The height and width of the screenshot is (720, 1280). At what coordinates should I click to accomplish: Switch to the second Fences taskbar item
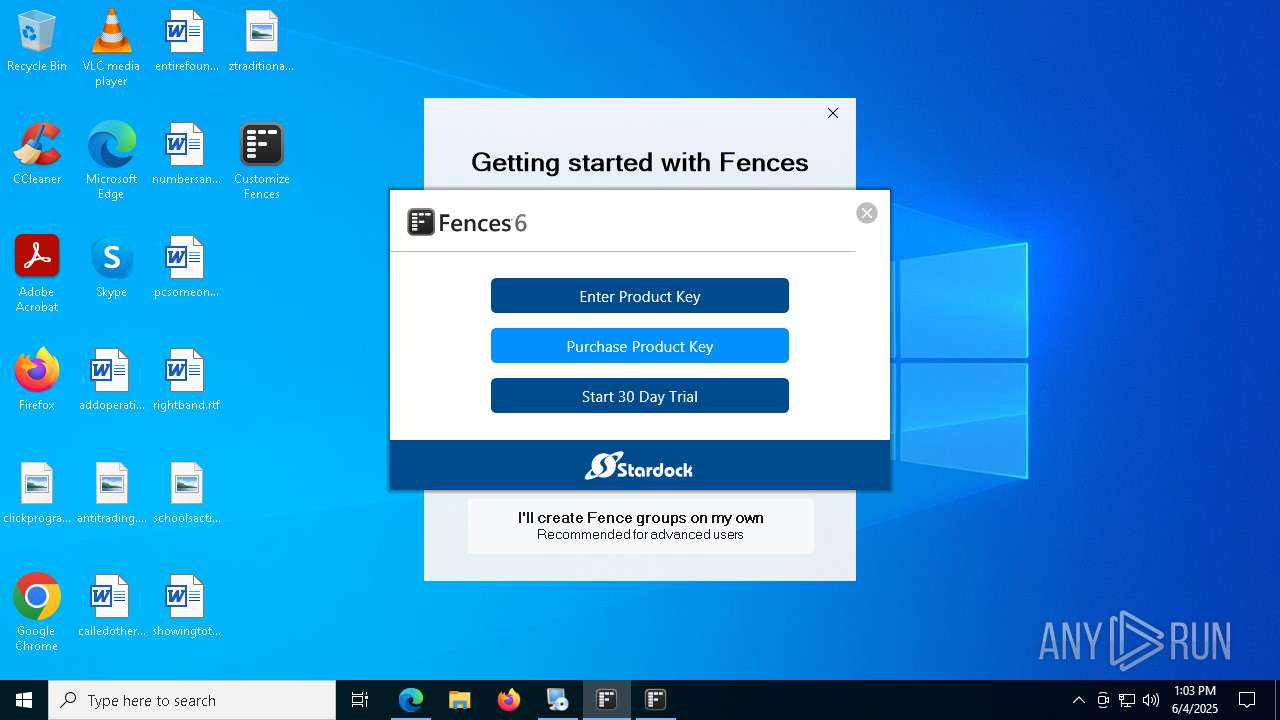coord(656,700)
